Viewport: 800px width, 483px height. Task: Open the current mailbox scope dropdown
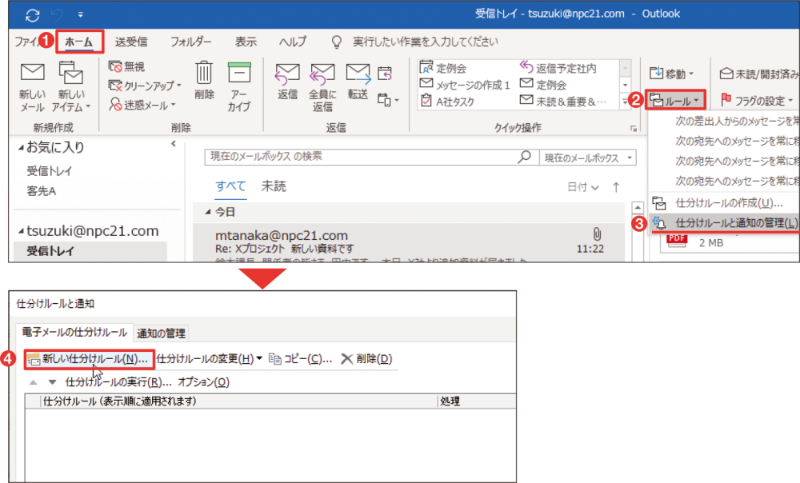(x=588, y=158)
